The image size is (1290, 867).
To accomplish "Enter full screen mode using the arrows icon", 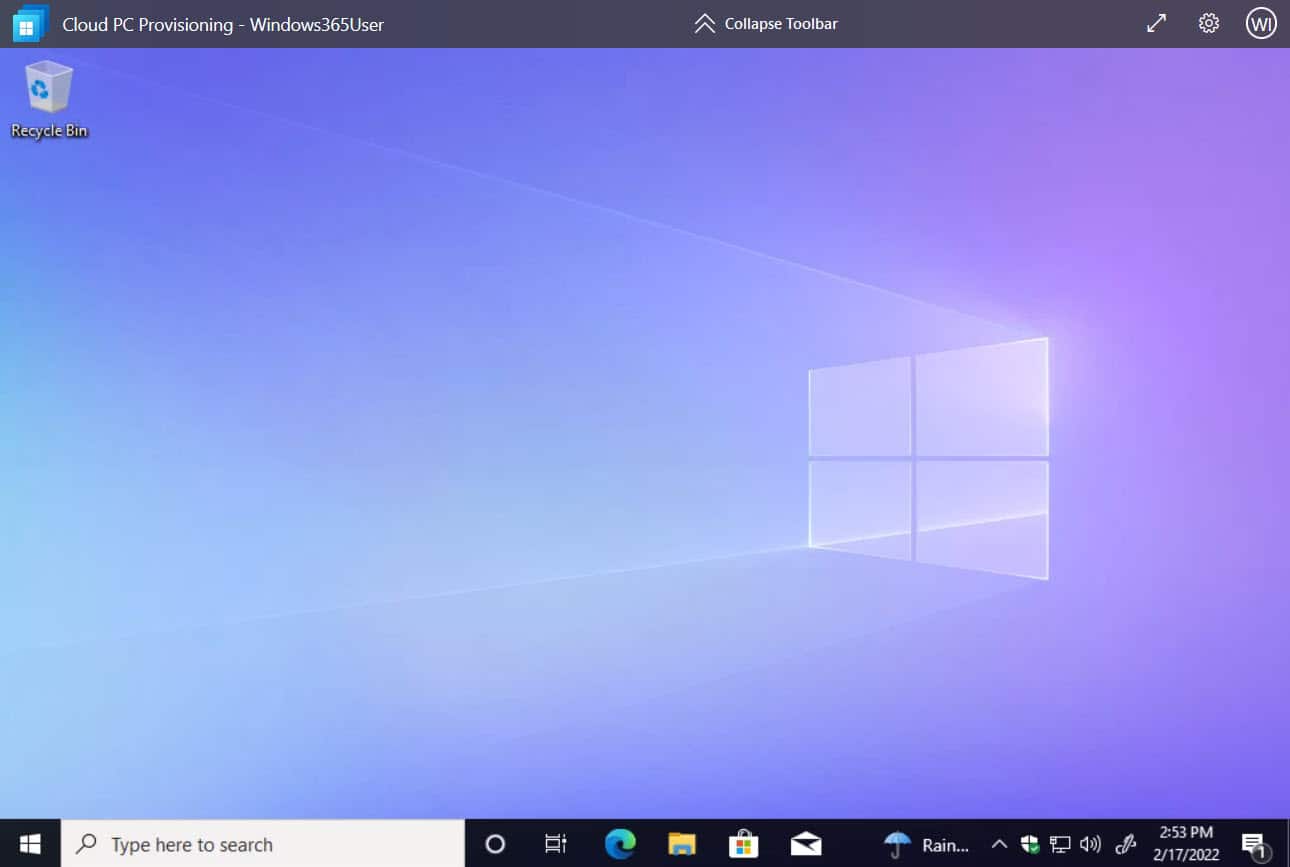I will tap(1156, 23).
